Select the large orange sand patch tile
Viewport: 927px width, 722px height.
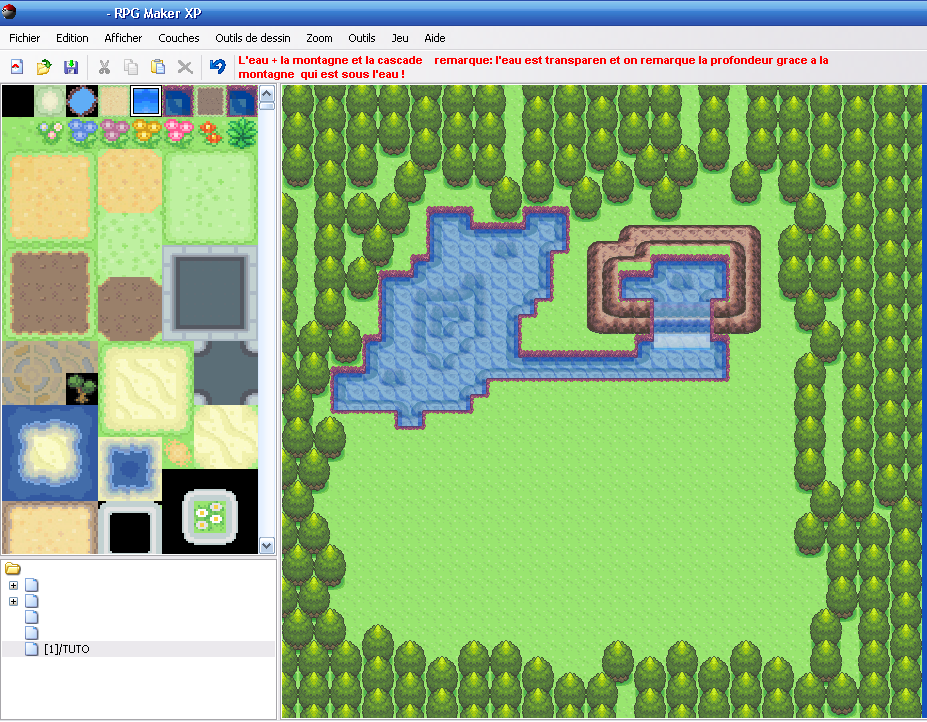coord(50,197)
